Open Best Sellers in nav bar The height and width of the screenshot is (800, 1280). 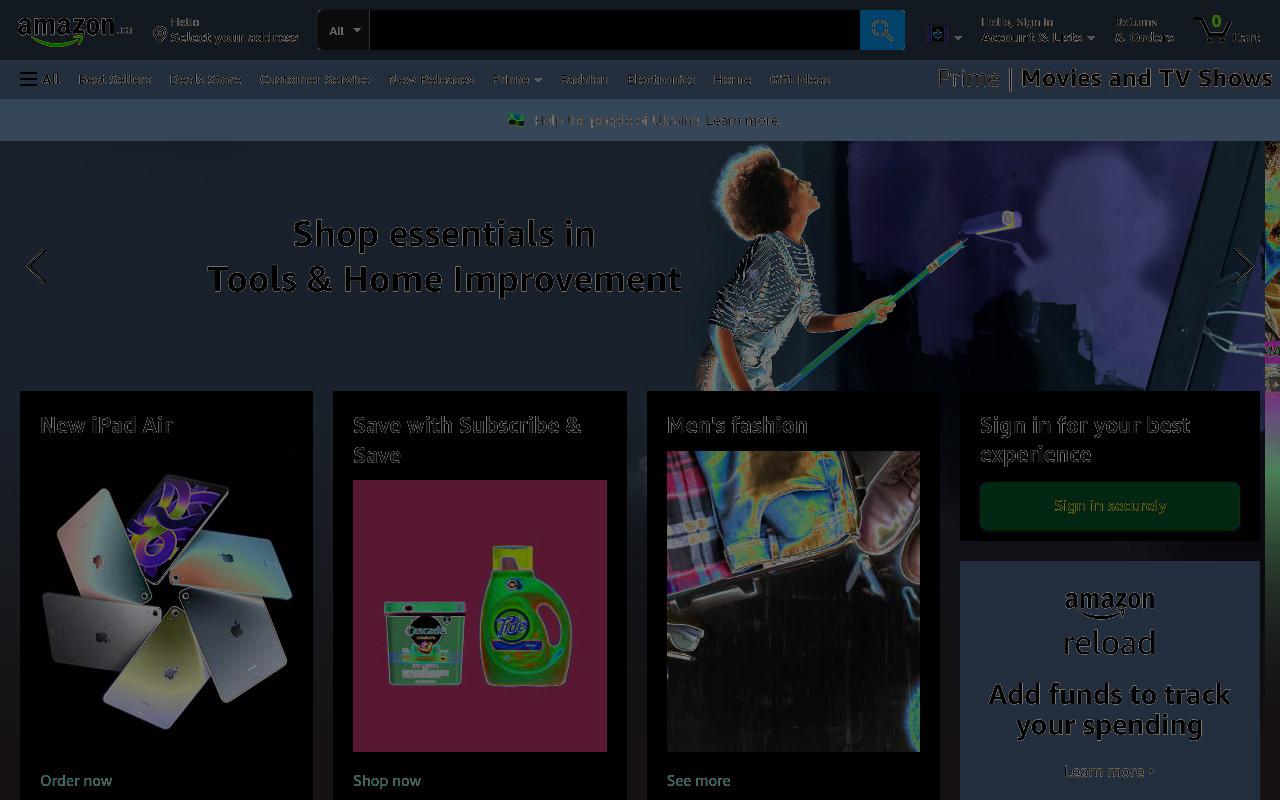pyautogui.click(x=115, y=79)
